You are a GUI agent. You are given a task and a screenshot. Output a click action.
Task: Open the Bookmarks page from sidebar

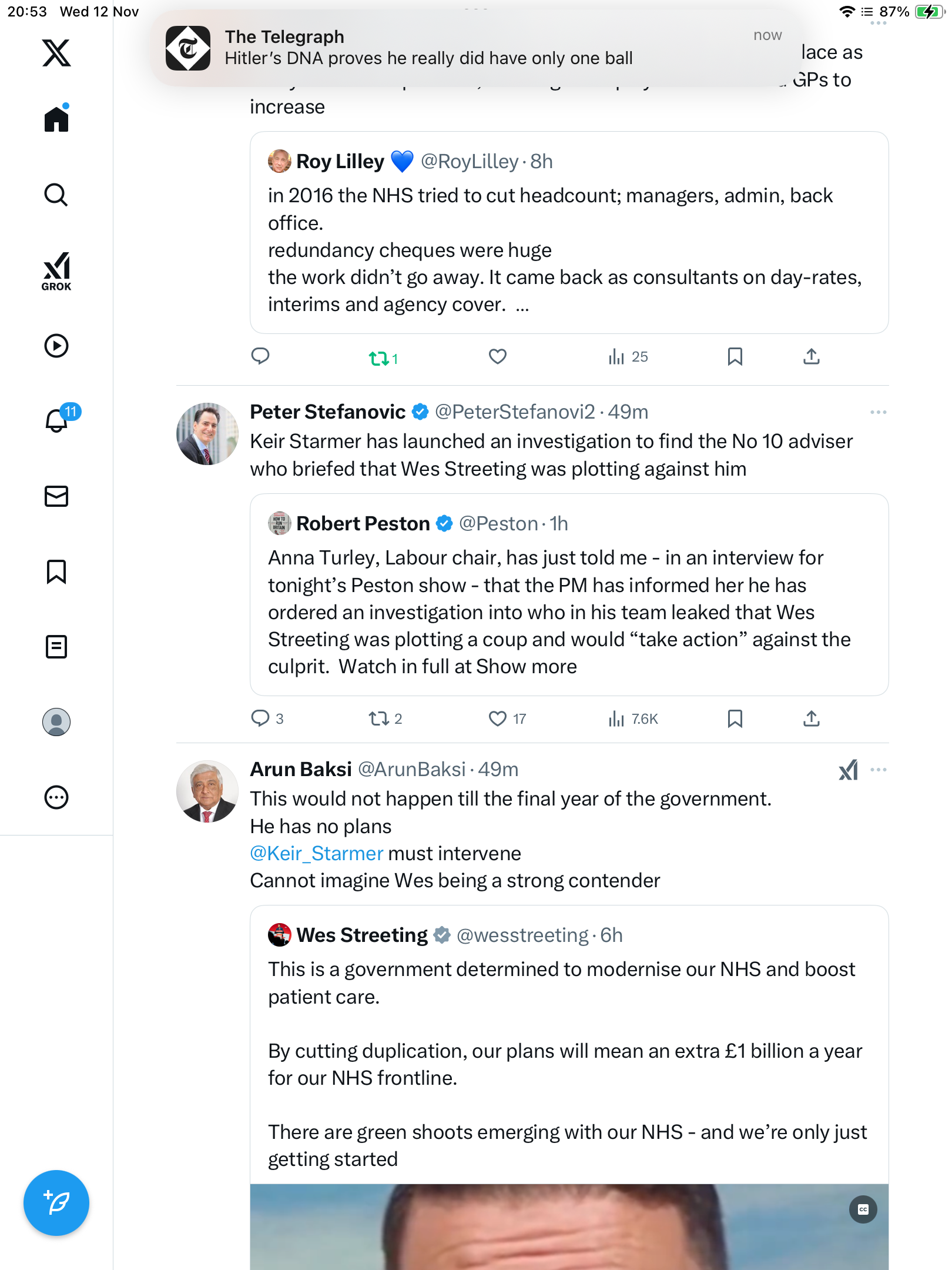56,571
